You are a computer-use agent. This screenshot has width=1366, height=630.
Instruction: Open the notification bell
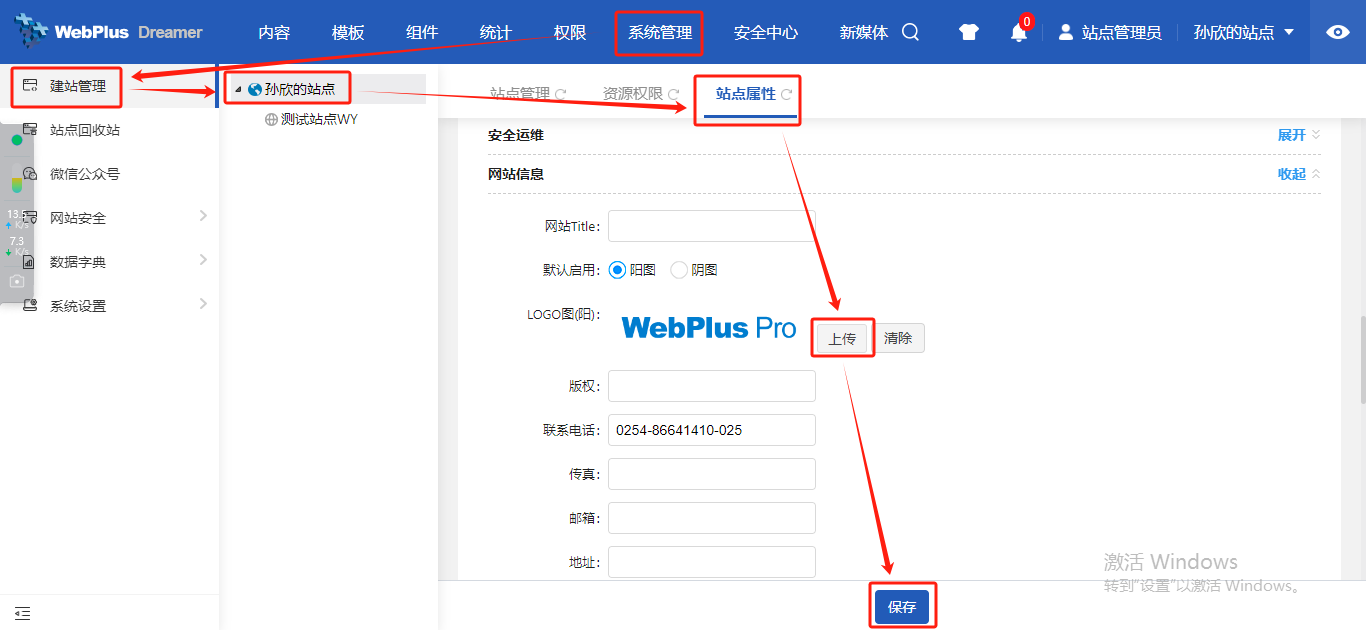tap(1018, 32)
